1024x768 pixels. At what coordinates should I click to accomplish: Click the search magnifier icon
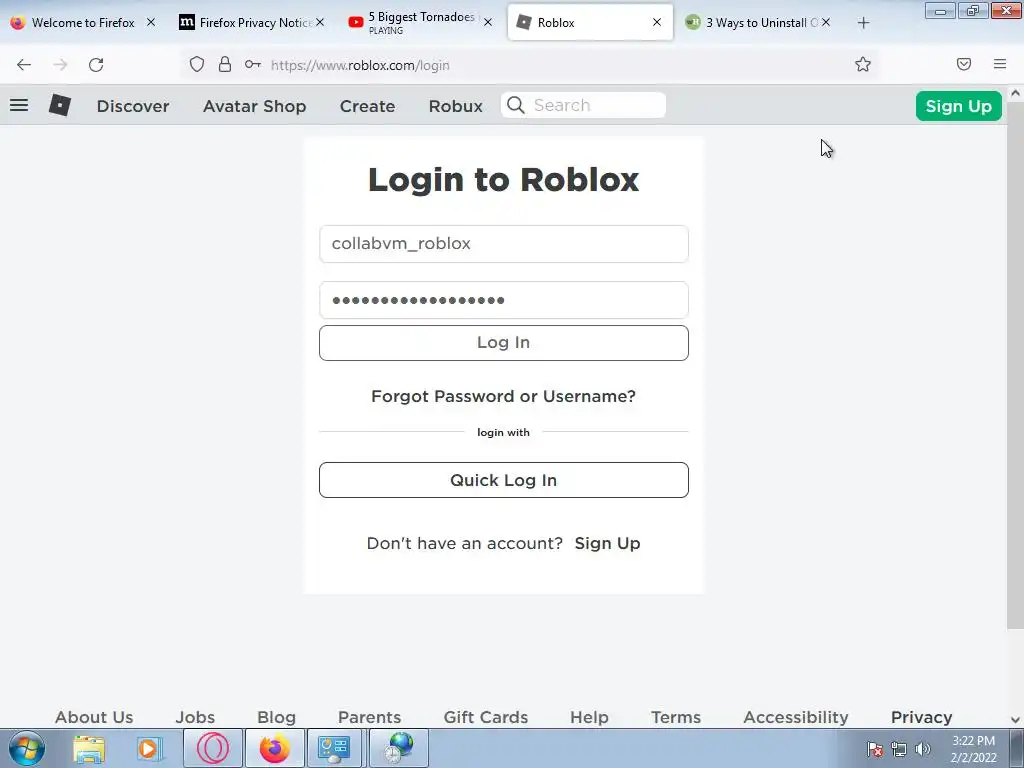515,105
